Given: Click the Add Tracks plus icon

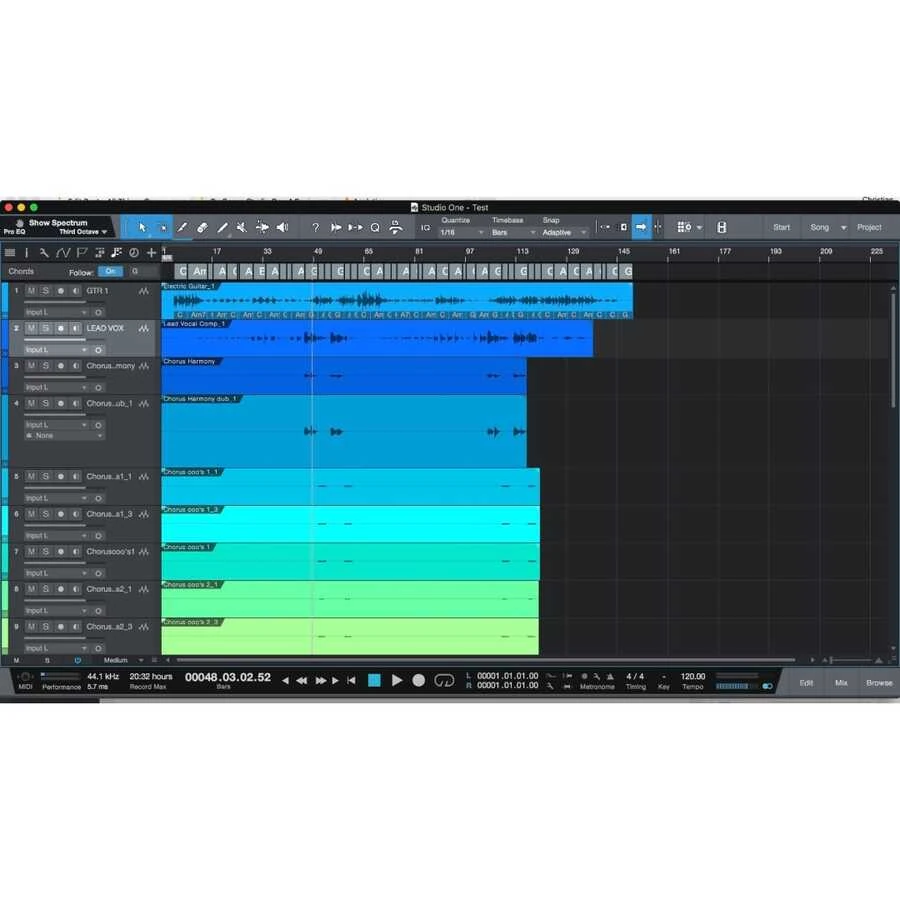Looking at the screenshot, I should [x=151, y=253].
